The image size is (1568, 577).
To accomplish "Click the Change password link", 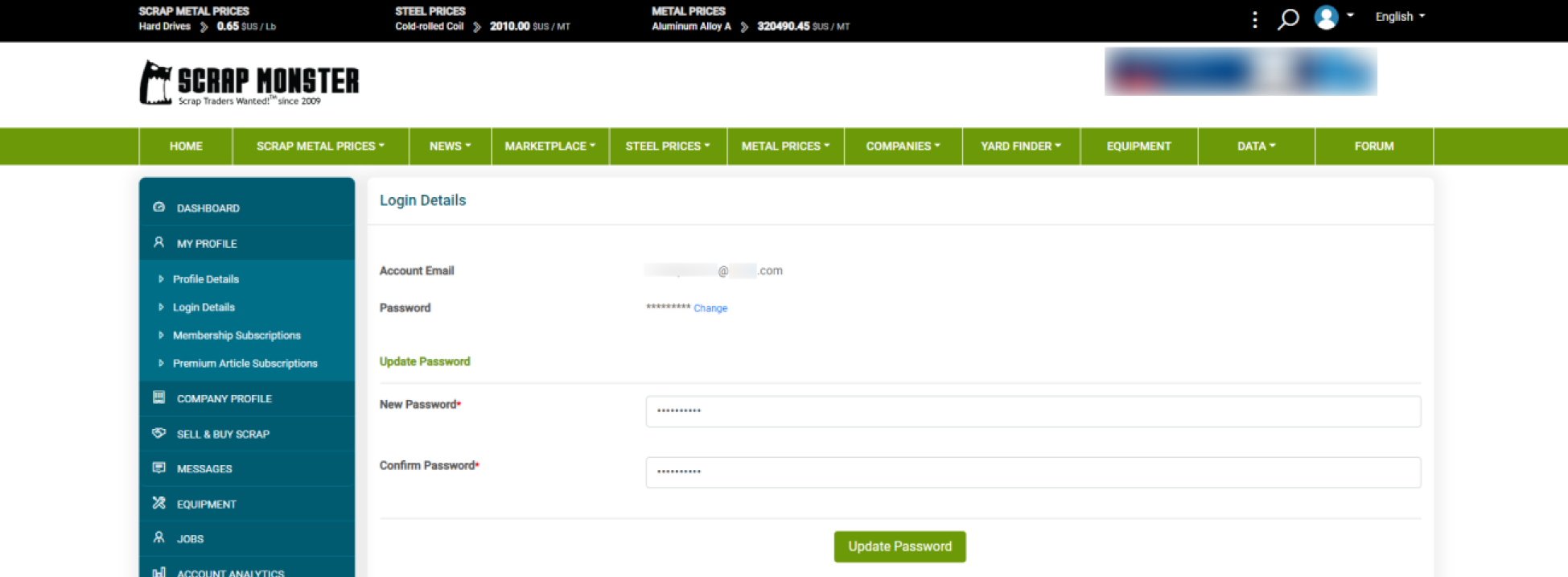I will (710, 308).
